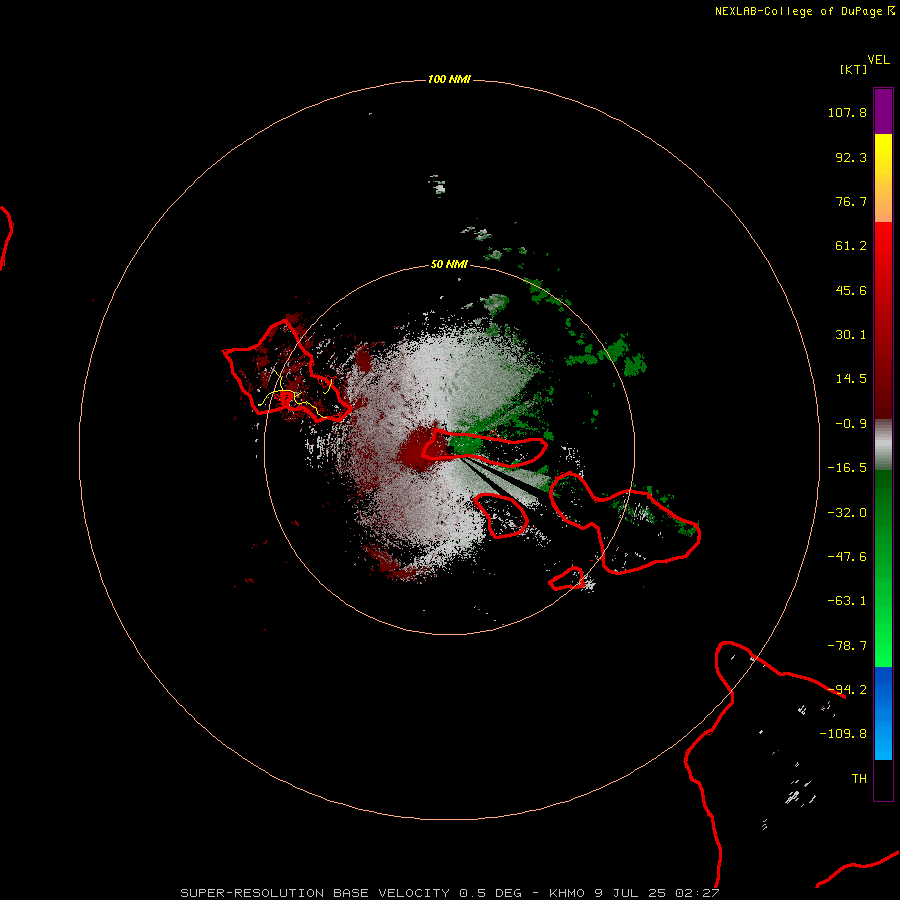Image resolution: width=900 pixels, height=900 pixels.
Task: Click the -78.7 legend value
Action: pos(847,646)
